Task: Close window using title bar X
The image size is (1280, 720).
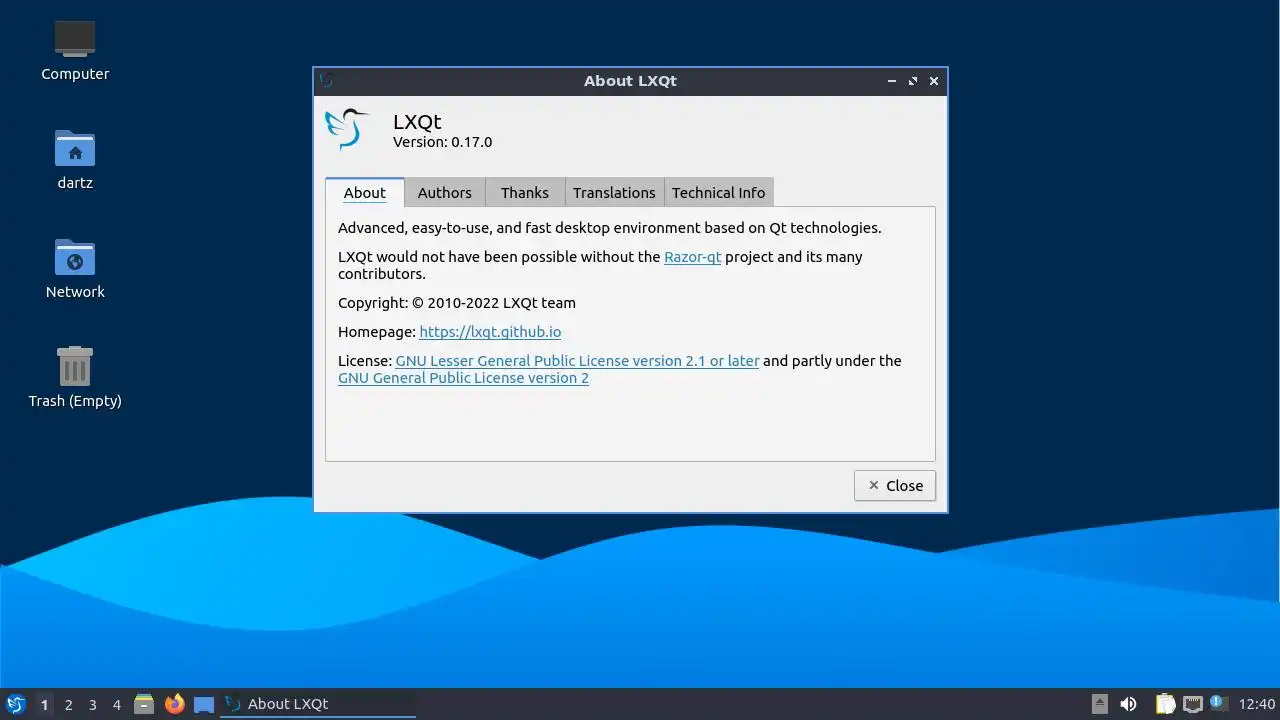Action: [934, 81]
